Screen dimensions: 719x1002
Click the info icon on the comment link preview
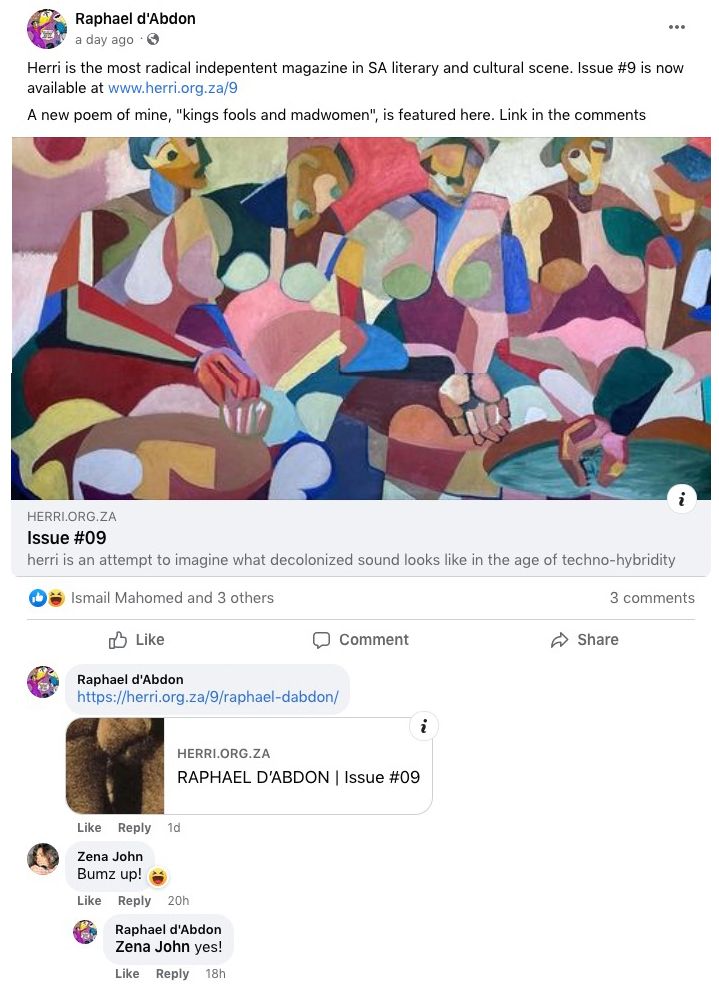tap(423, 727)
